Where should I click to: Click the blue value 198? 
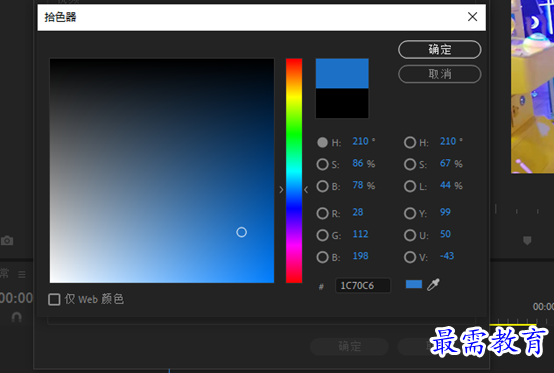click(360, 256)
